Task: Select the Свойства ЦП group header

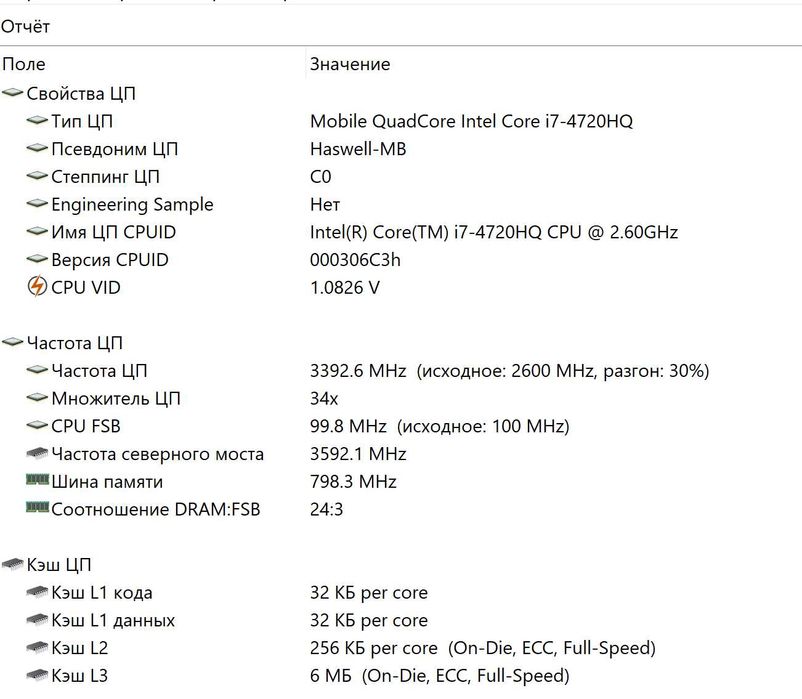Action: point(81,94)
